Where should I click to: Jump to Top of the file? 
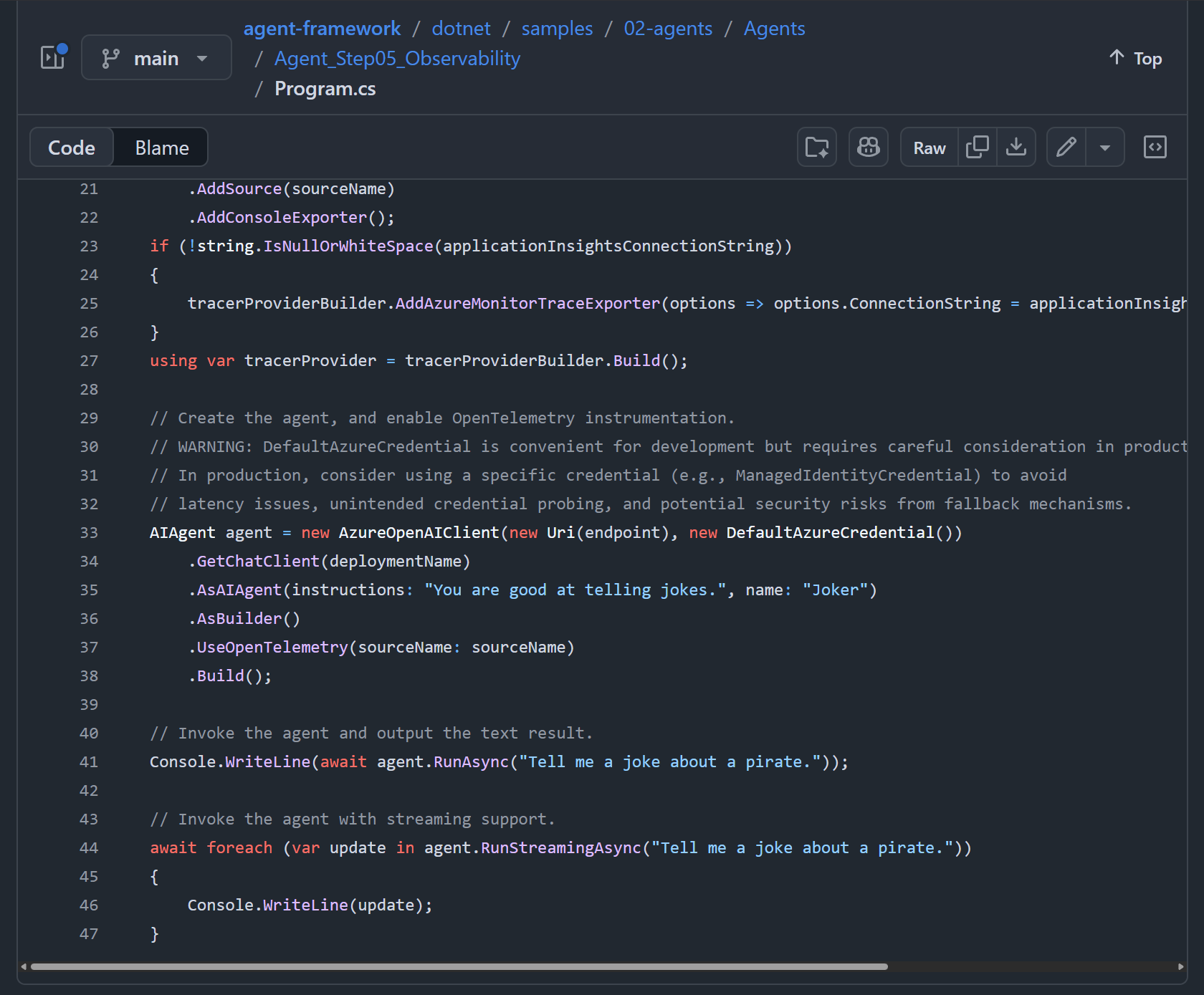point(1135,58)
